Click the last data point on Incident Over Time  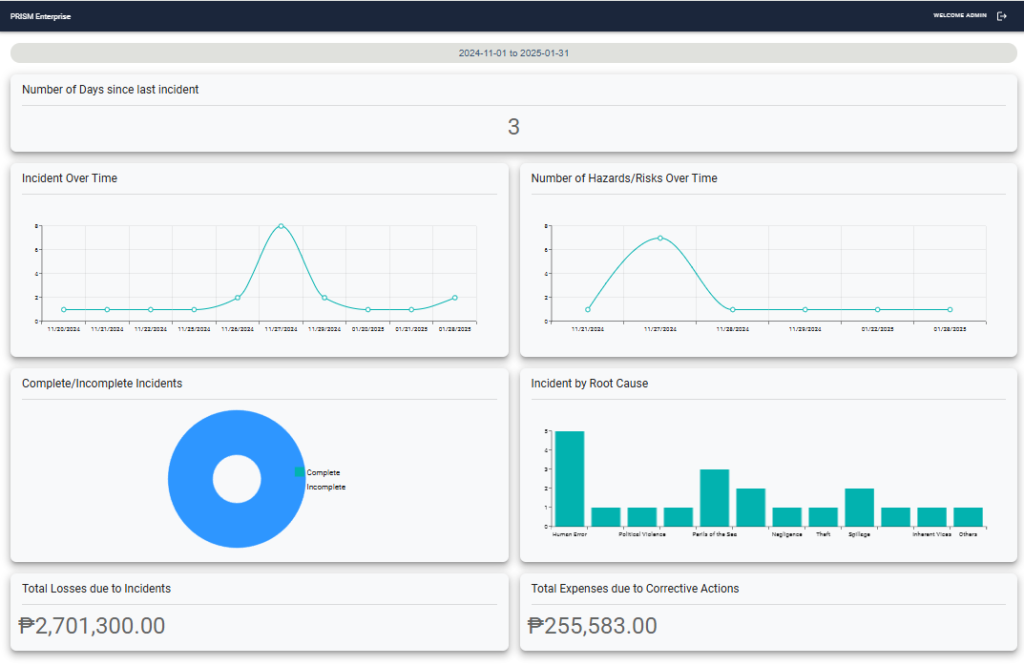[453, 297]
